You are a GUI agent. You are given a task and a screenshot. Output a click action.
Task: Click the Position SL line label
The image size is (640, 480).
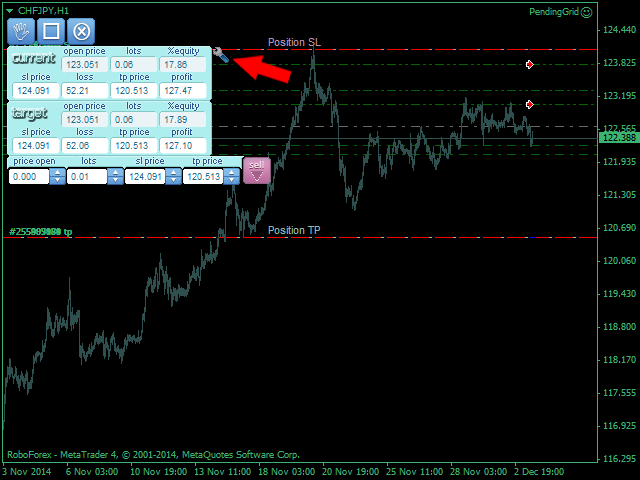point(294,42)
